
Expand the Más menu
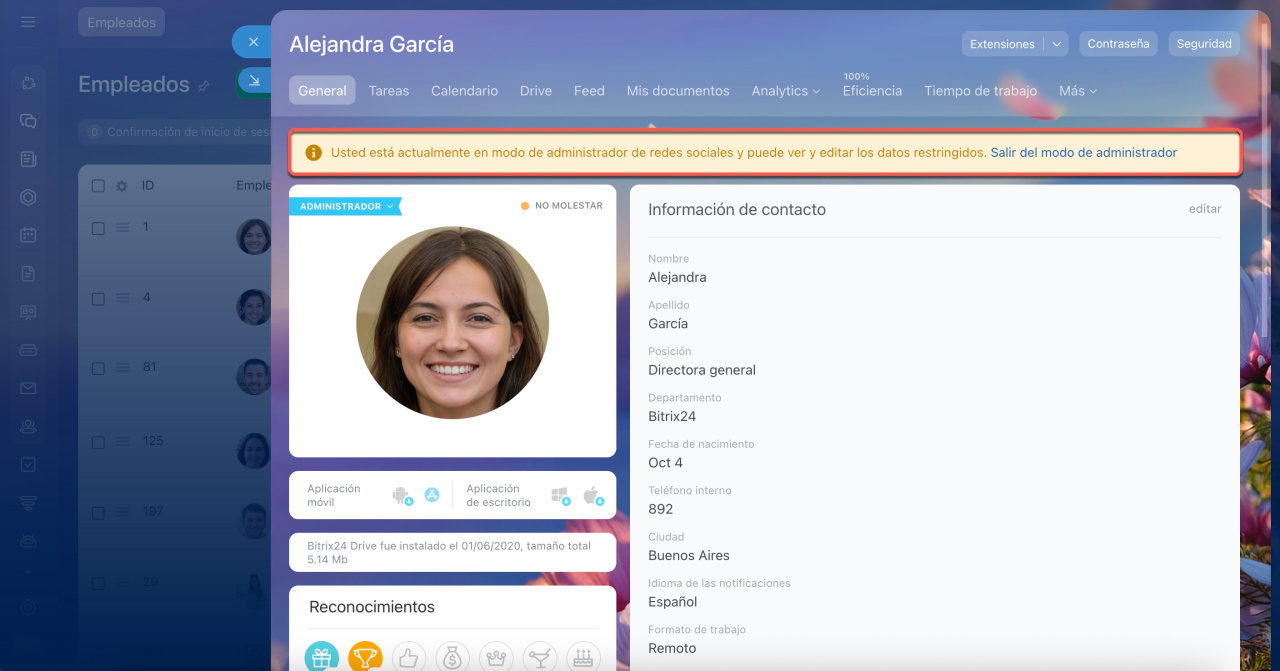tap(1077, 91)
